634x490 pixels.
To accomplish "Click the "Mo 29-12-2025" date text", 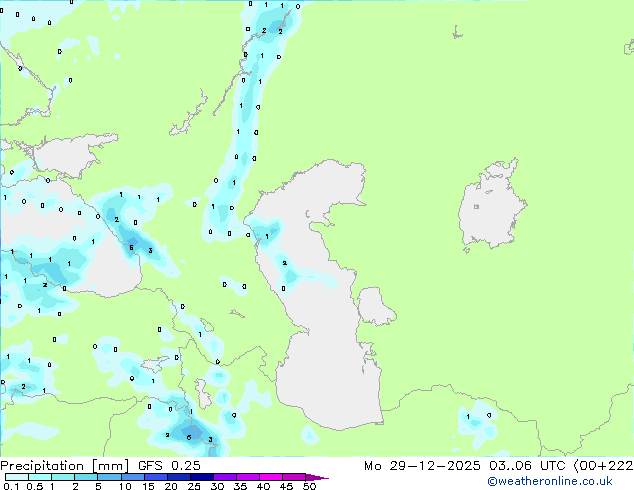I will tap(422, 466).
